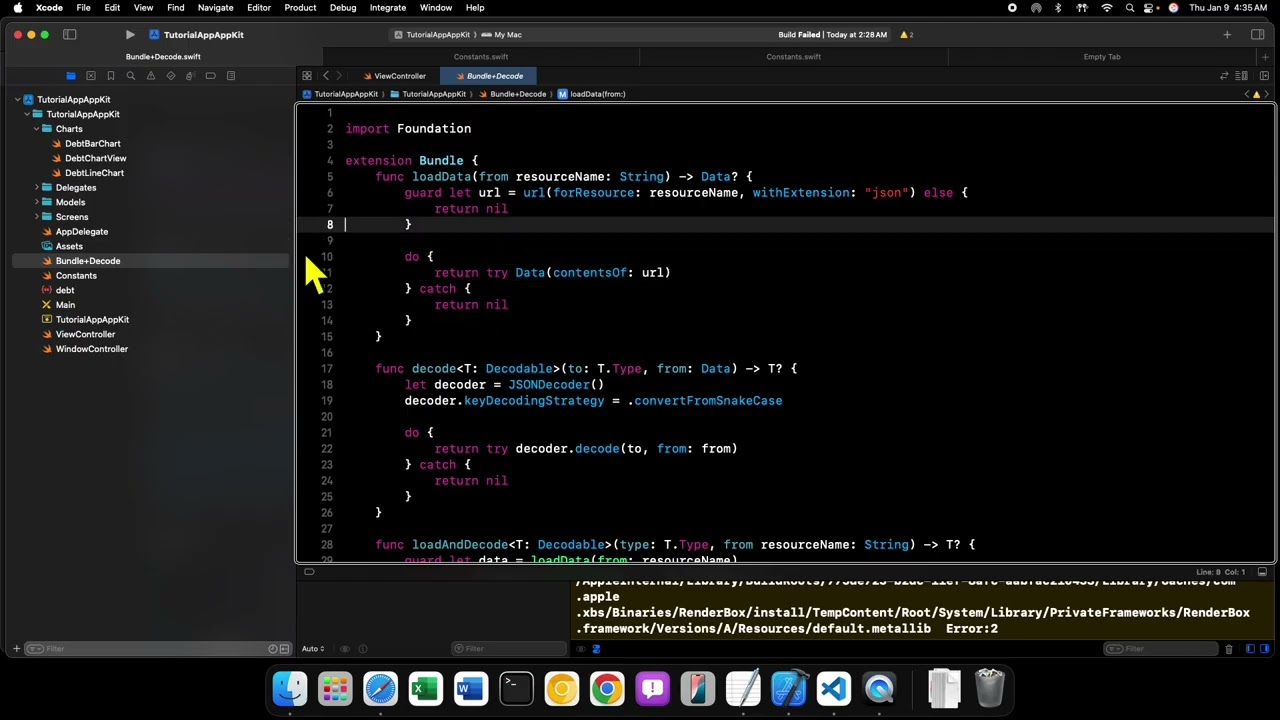Toggle the variables view pane
The width and height of the screenshot is (1280, 720).
coord(1250,649)
